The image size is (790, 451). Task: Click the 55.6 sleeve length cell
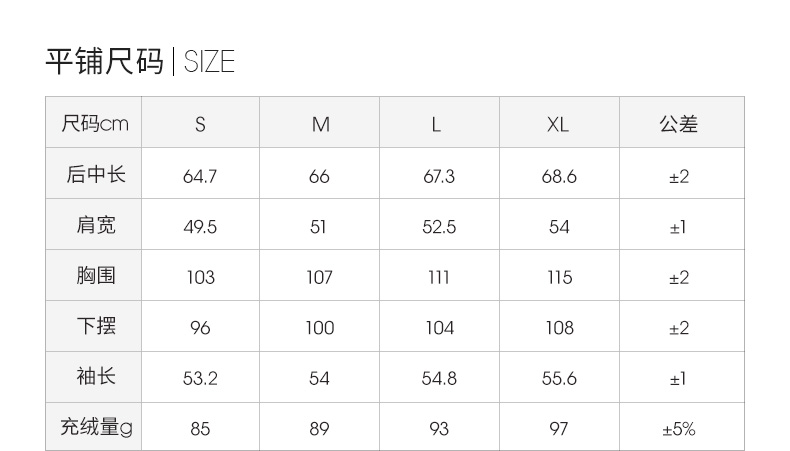[x=559, y=378]
